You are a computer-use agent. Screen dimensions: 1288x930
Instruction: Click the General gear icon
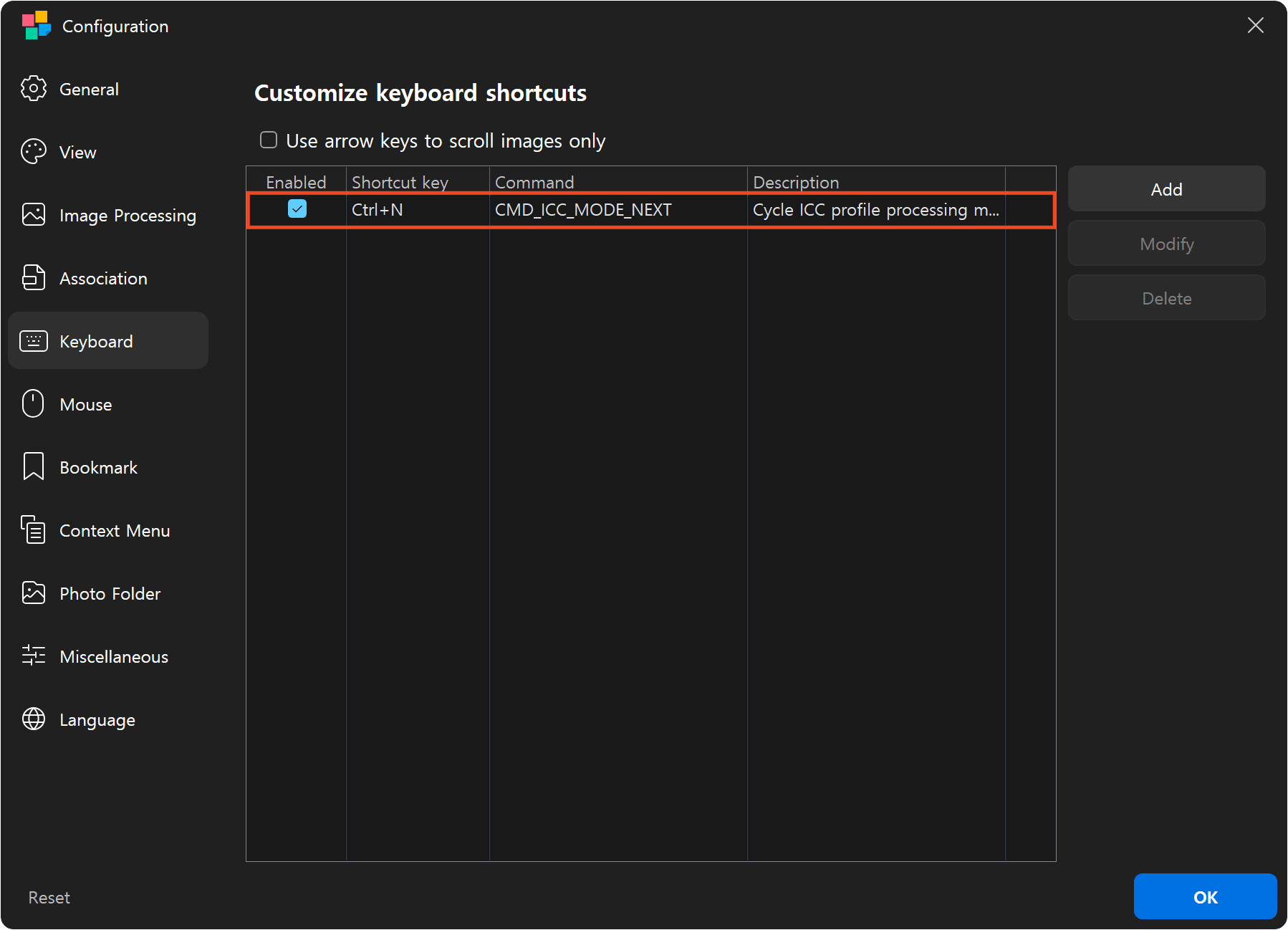point(34,89)
